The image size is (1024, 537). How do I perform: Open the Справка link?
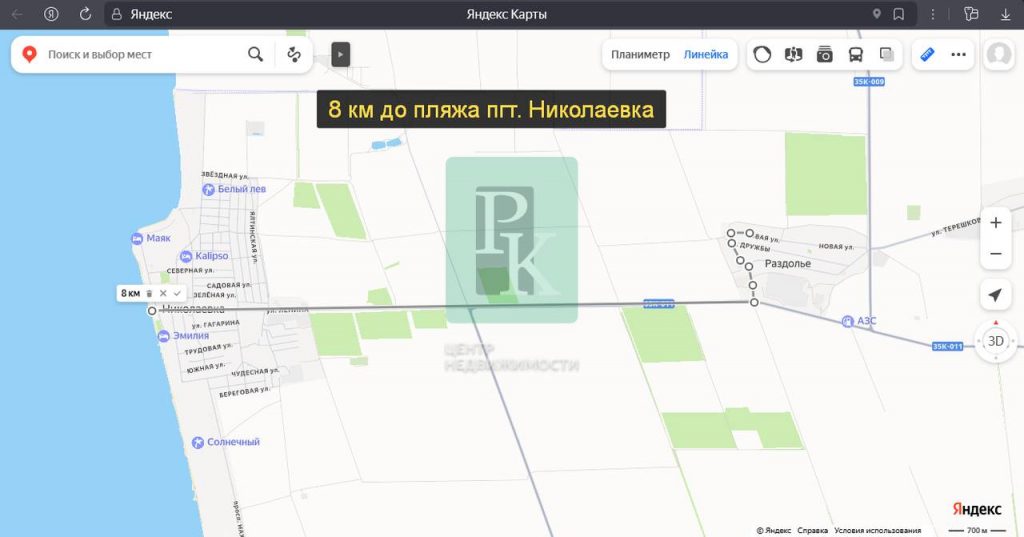(812, 530)
